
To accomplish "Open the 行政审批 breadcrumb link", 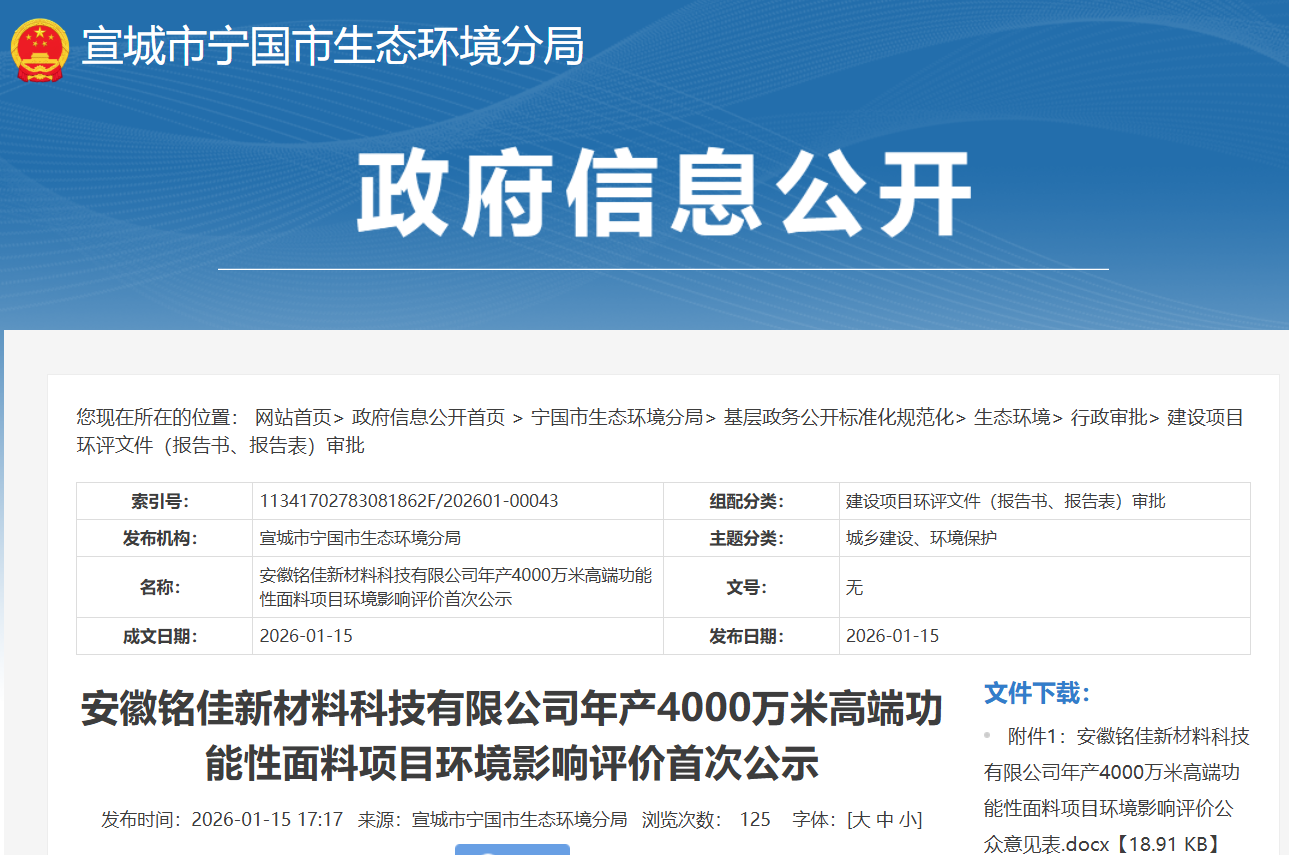I will pyautogui.click(x=1109, y=418).
